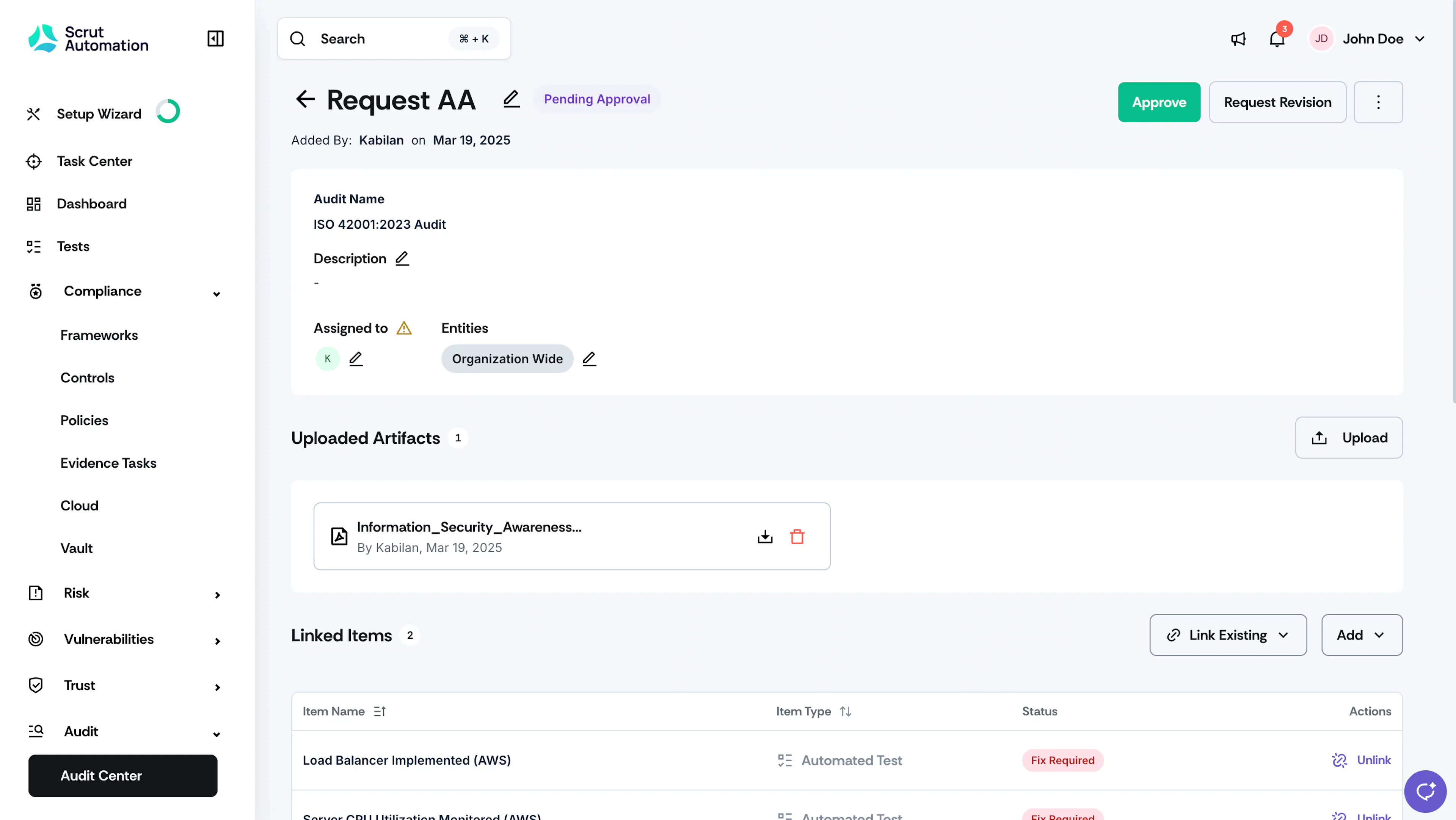Focus the Search input field
This screenshot has height=820, width=1456.
point(394,38)
